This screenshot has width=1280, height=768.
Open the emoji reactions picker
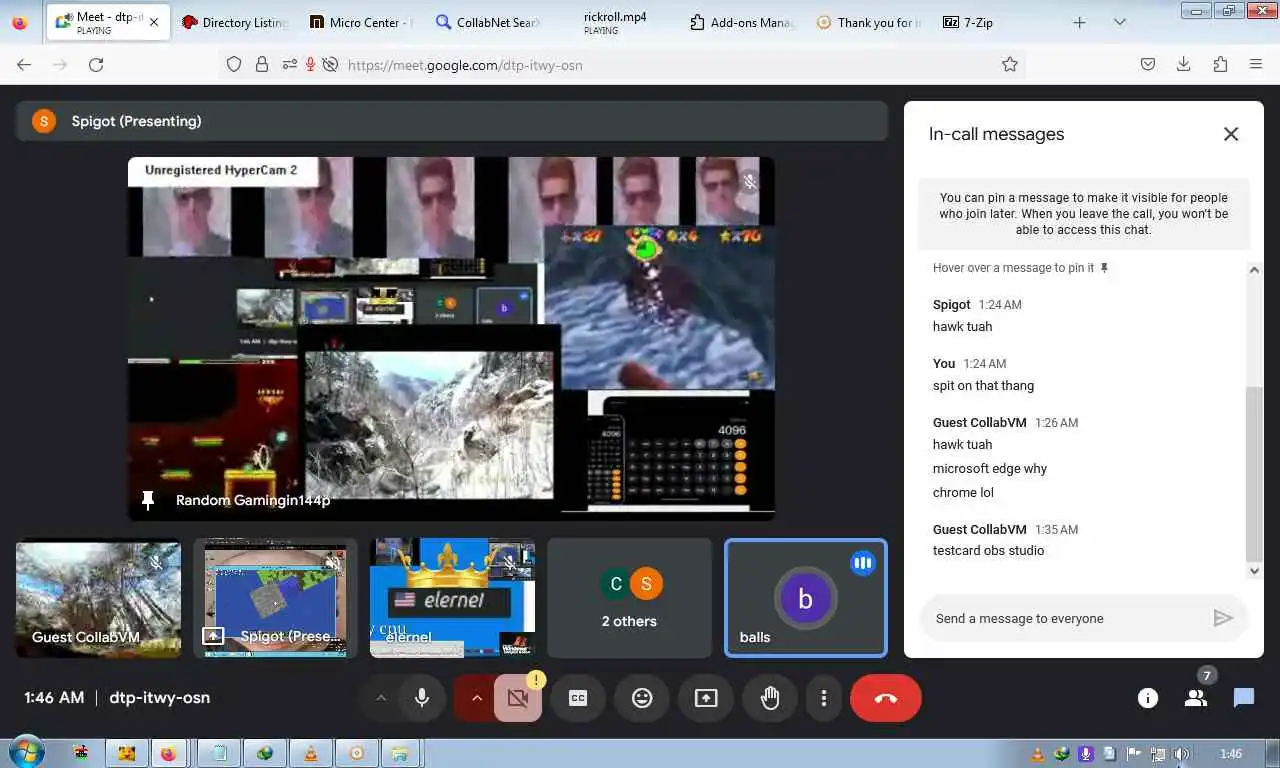[x=642, y=698]
